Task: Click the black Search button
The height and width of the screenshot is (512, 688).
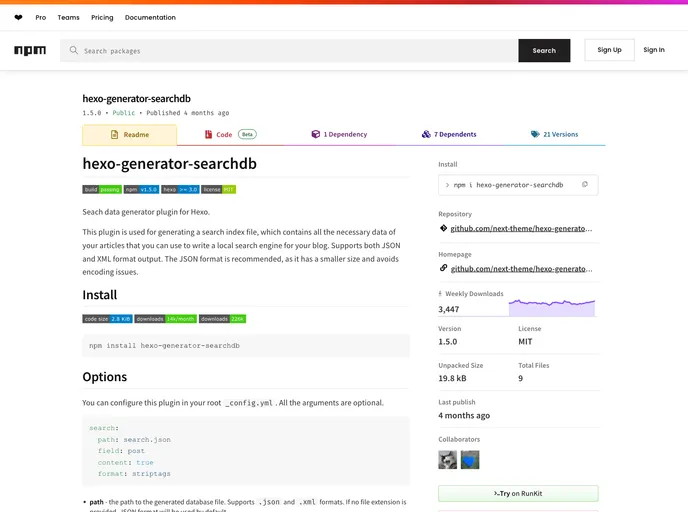Action: point(544,50)
